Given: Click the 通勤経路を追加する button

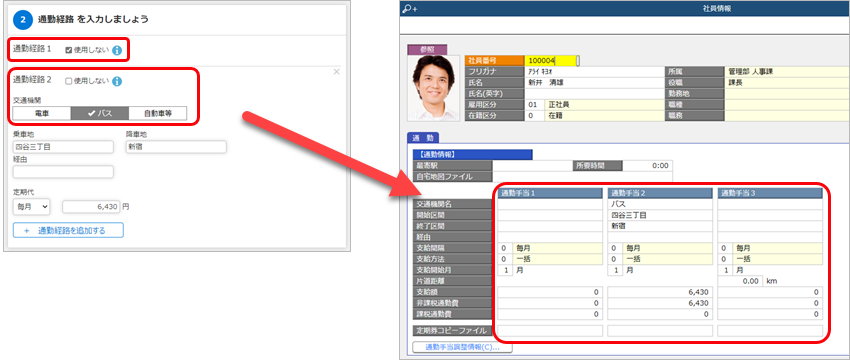Looking at the screenshot, I should pos(68,230).
